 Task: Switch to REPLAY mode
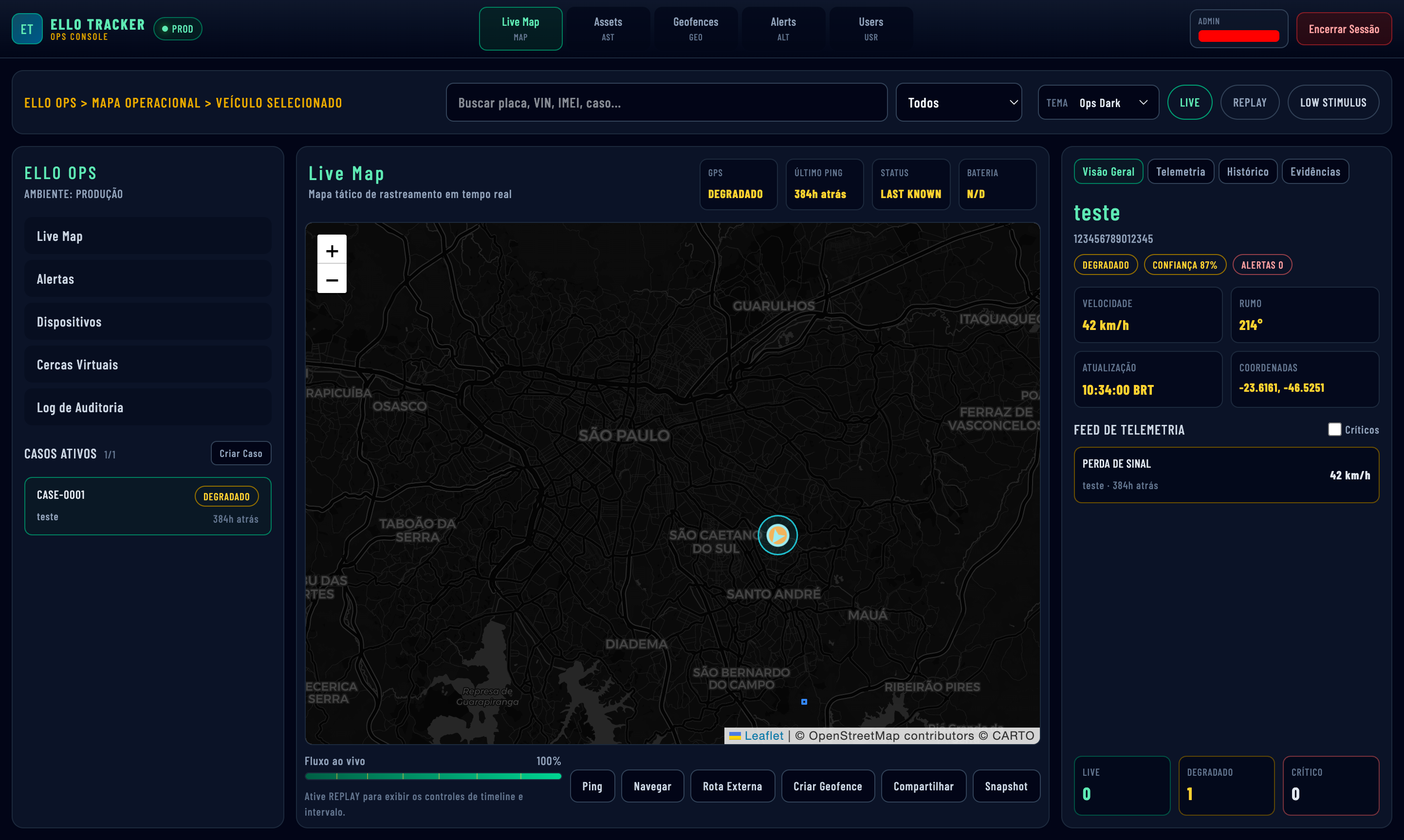point(1250,103)
